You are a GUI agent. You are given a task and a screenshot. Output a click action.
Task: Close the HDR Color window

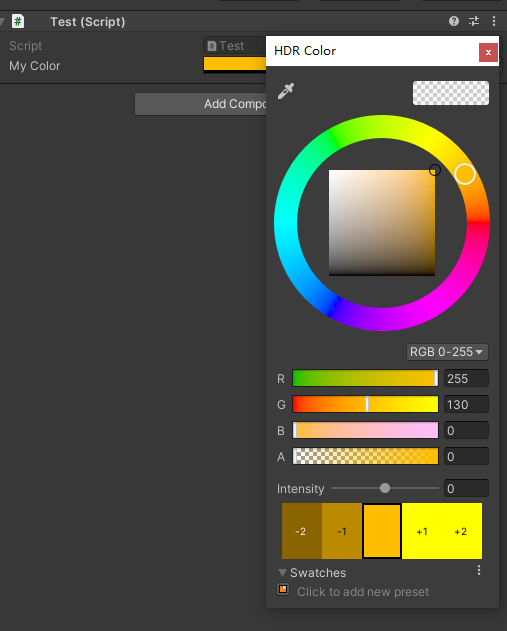click(x=488, y=52)
